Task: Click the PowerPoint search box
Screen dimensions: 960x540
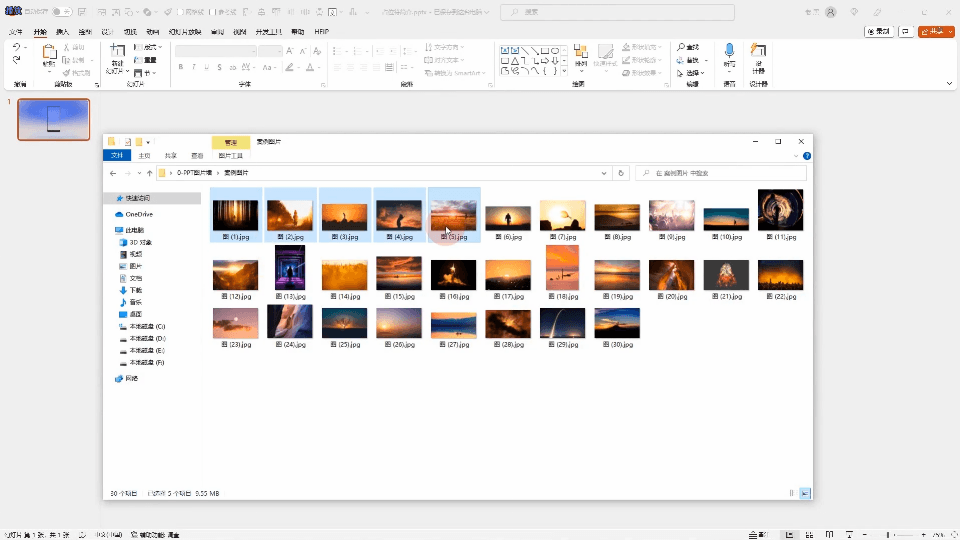Action: (x=617, y=12)
